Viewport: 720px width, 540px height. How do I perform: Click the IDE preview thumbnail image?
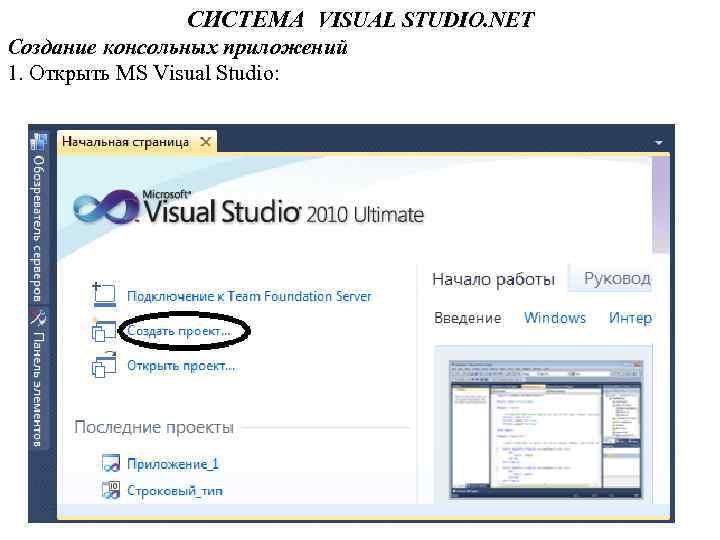click(x=546, y=429)
